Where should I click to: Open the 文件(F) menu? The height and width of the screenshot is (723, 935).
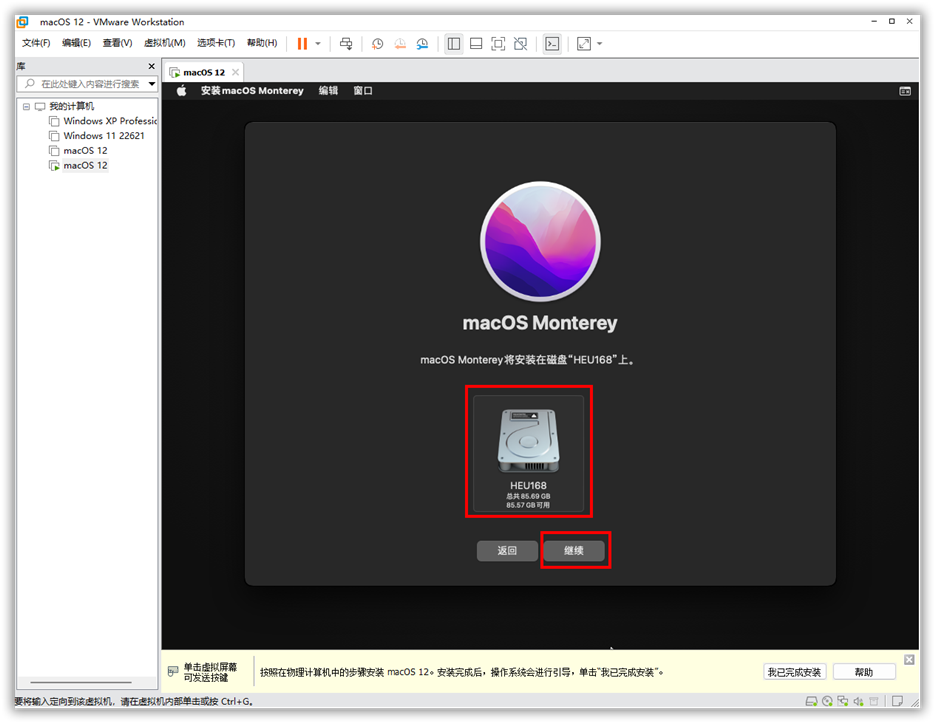36,43
